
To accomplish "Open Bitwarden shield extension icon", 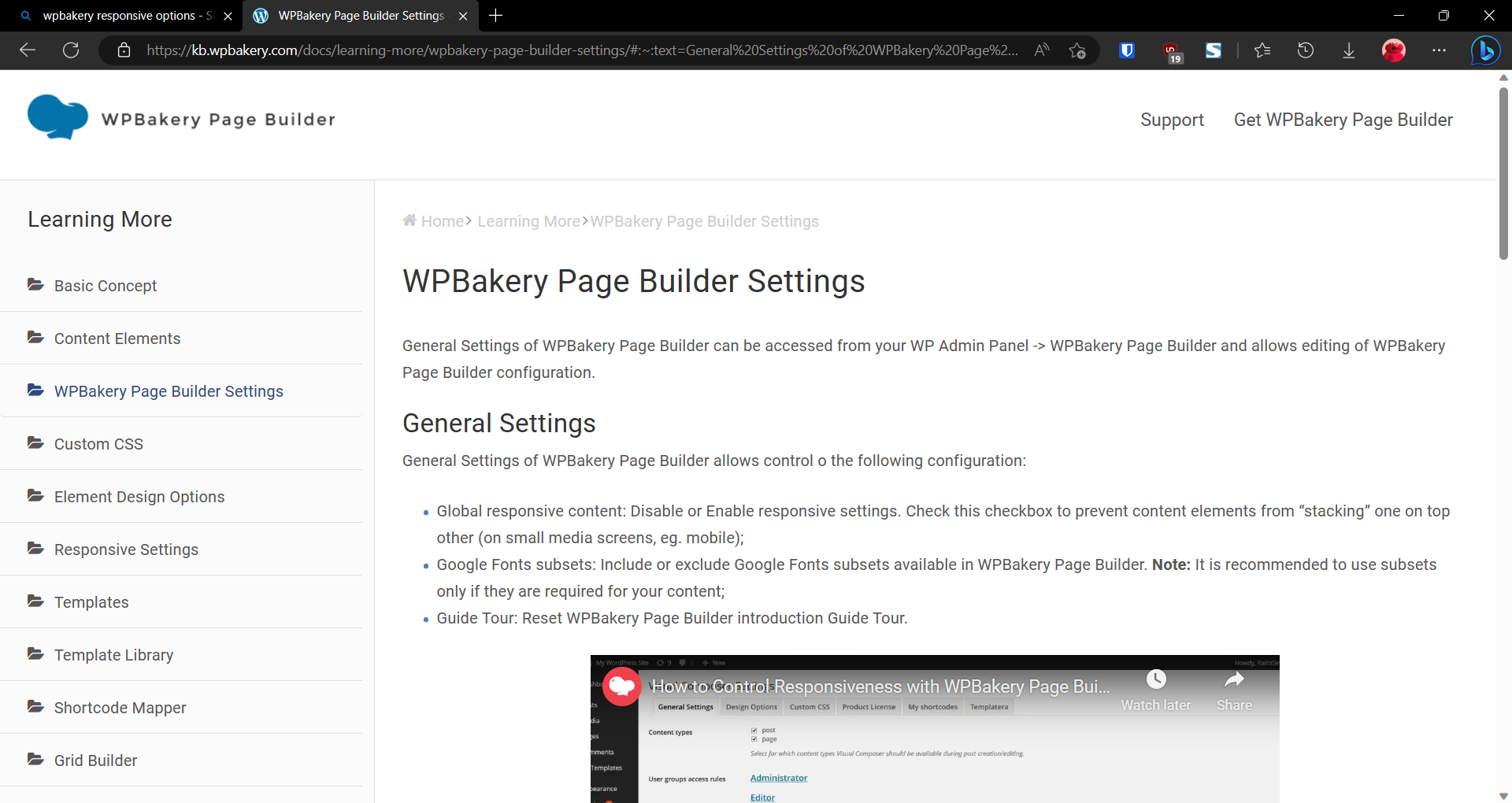I will pos(1127,50).
